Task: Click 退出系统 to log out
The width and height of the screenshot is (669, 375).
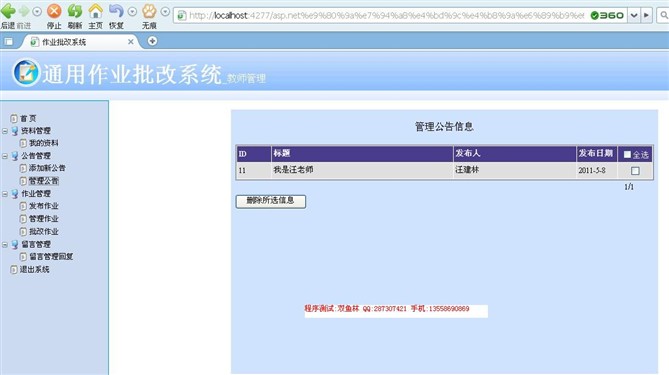Action: pos(34,269)
